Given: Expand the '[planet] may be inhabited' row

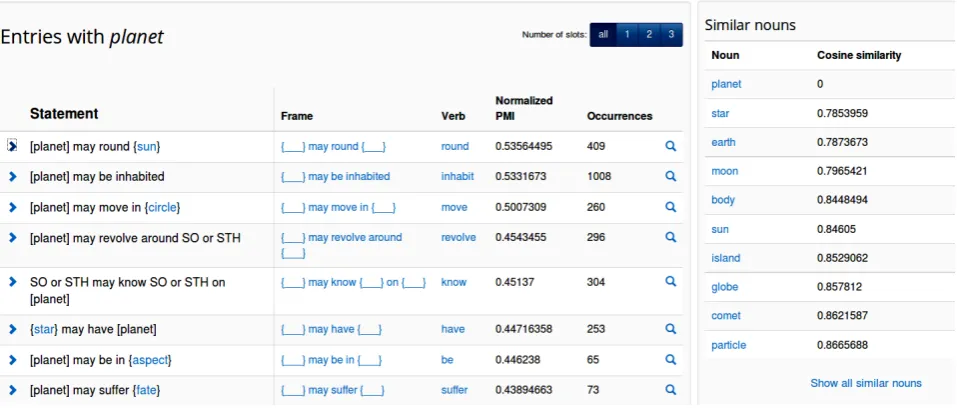Looking at the screenshot, I should (x=12, y=176).
